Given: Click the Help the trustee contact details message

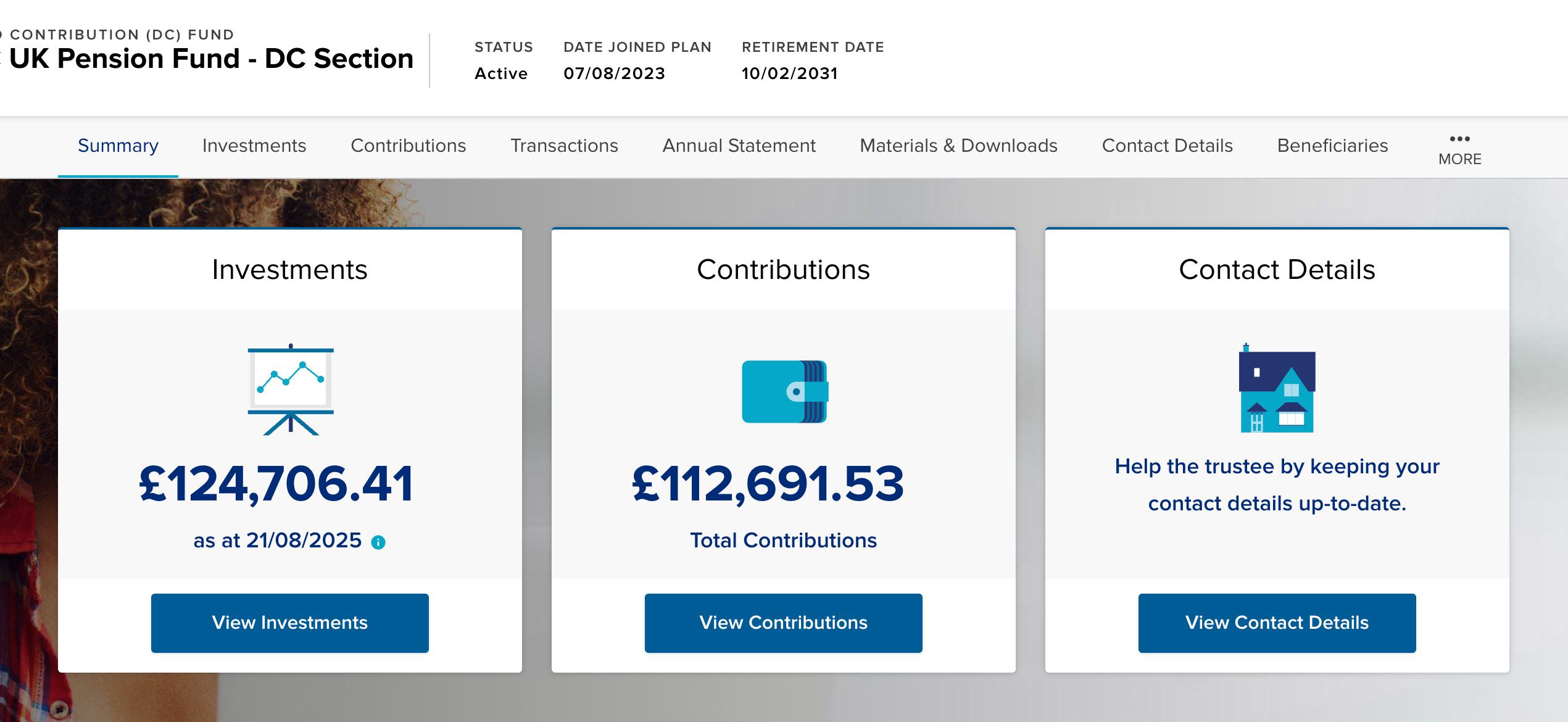Looking at the screenshot, I should (1277, 485).
